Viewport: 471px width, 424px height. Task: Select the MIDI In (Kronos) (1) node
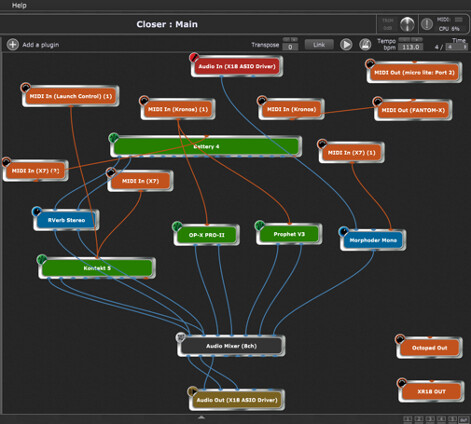(x=178, y=109)
